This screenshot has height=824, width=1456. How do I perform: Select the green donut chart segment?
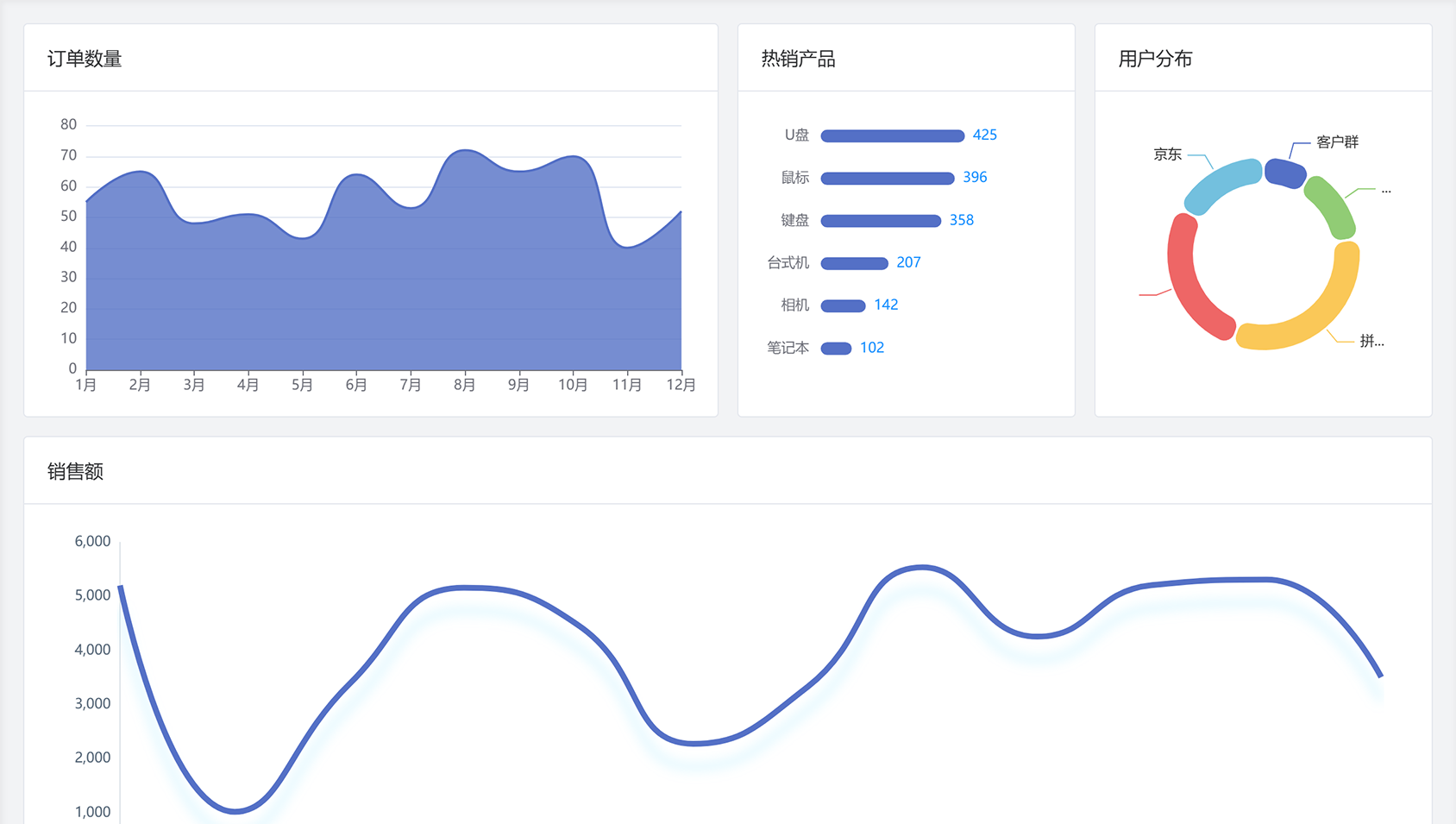click(1331, 207)
